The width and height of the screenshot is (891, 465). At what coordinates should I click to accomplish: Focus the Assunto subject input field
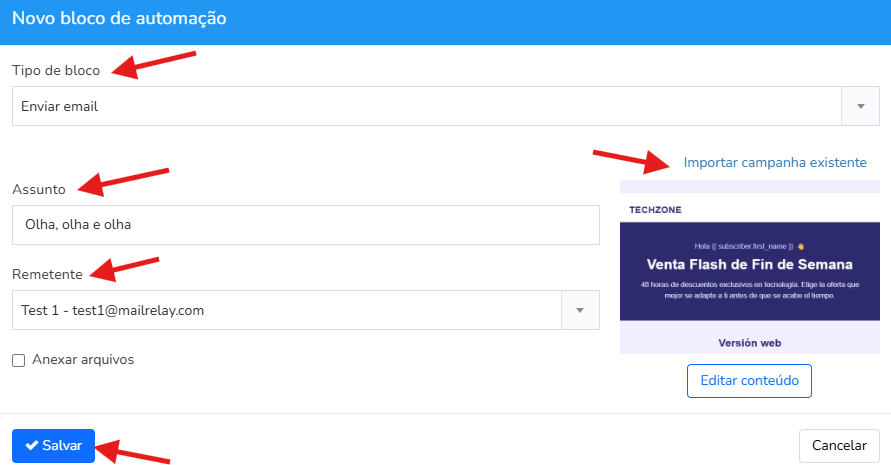[x=306, y=225]
